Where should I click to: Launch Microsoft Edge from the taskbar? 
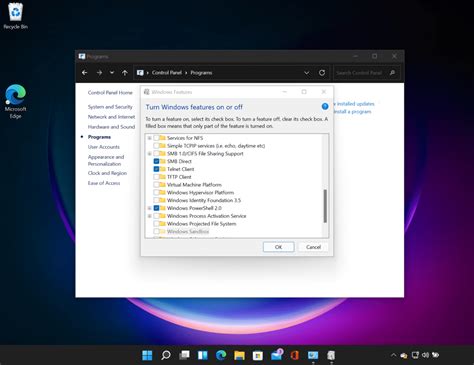[x=221, y=355]
